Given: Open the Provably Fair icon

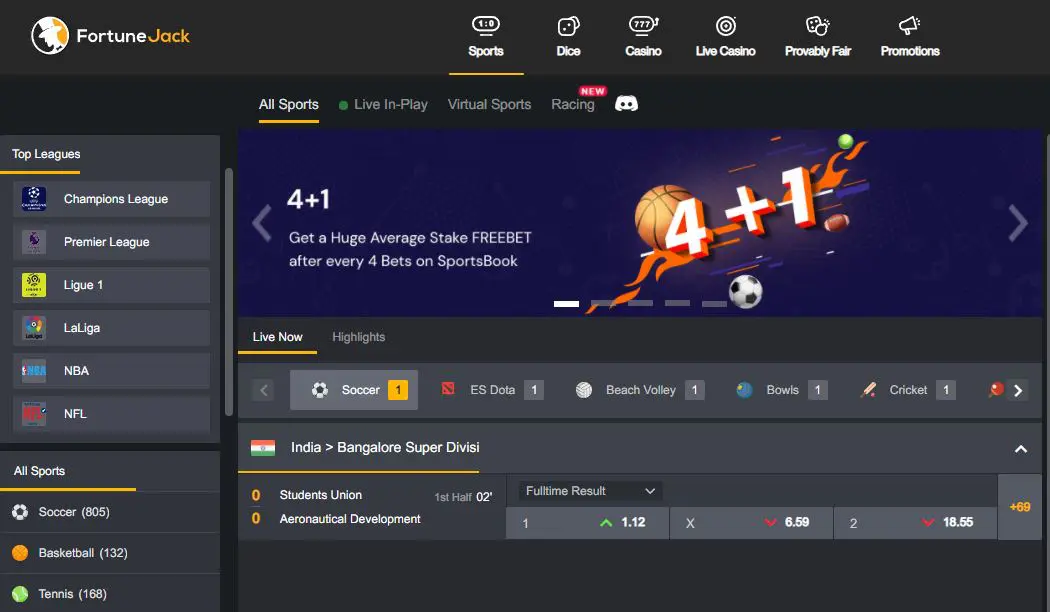Looking at the screenshot, I should pyautogui.click(x=817, y=26).
